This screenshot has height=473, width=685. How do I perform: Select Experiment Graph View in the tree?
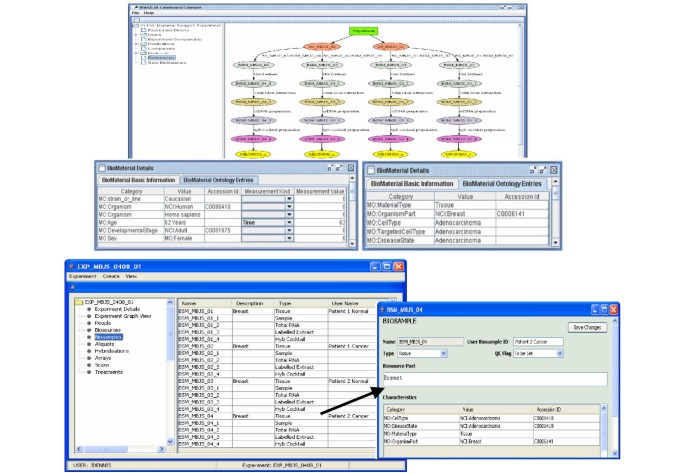(123, 316)
